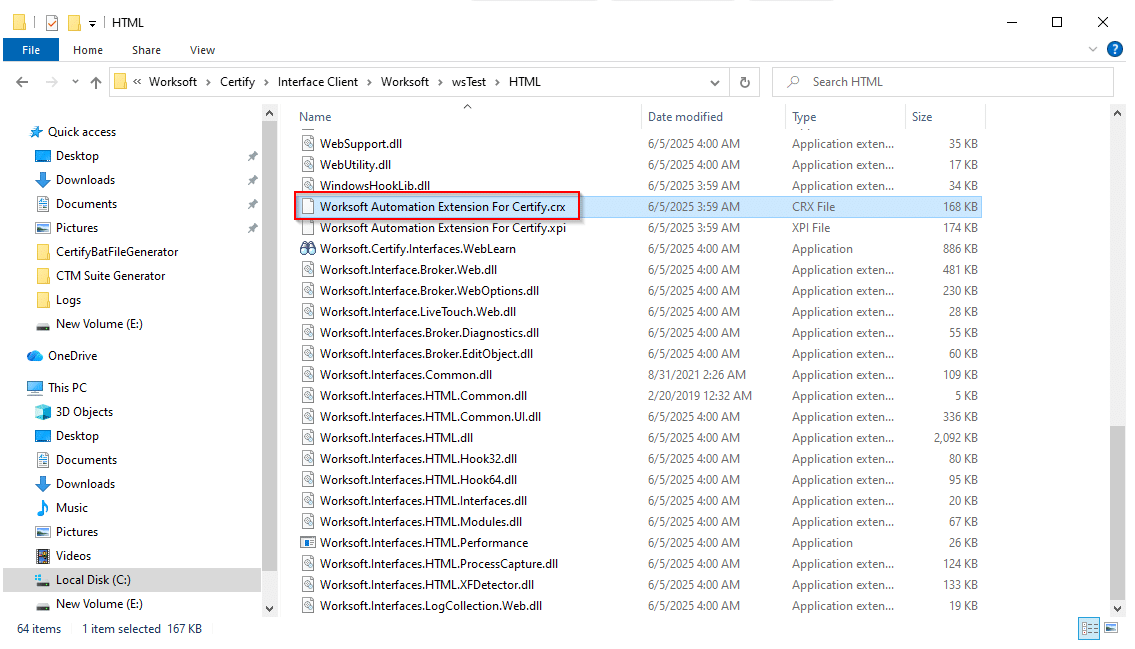This screenshot has width=1135, height=649.
Task: Navigate to Interface Client breadcrumb
Action: [318, 82]
